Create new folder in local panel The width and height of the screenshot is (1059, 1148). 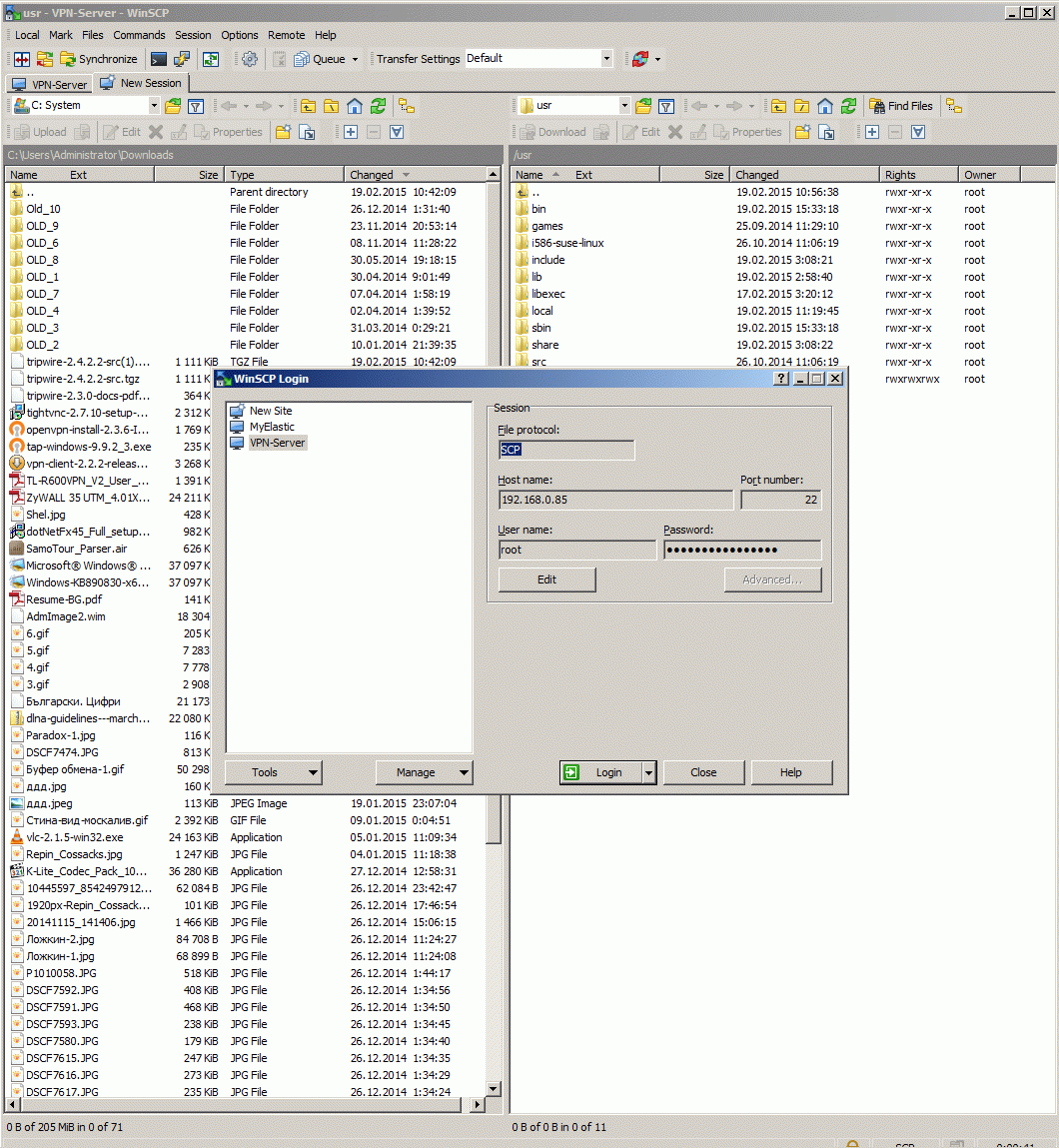pos(283,132)
